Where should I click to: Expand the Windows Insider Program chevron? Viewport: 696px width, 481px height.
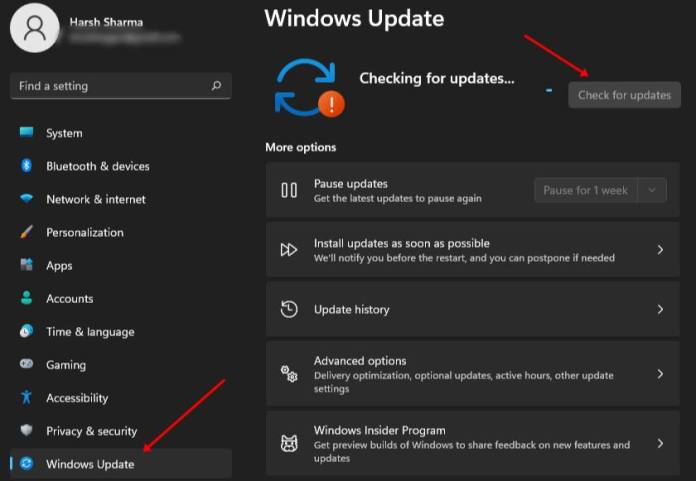pyautogui.click(x=660, y=443)
